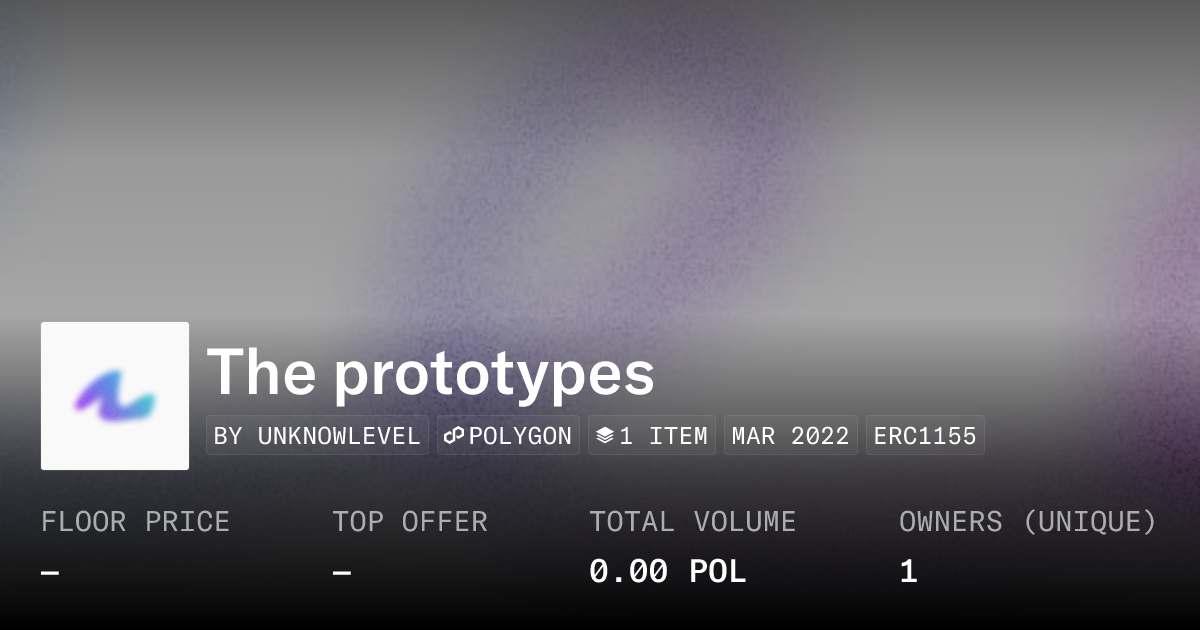The height and width of the screenshot is (630, 1200).
Task: Click the "The prototypes" collection title
Action: point(431,373)
